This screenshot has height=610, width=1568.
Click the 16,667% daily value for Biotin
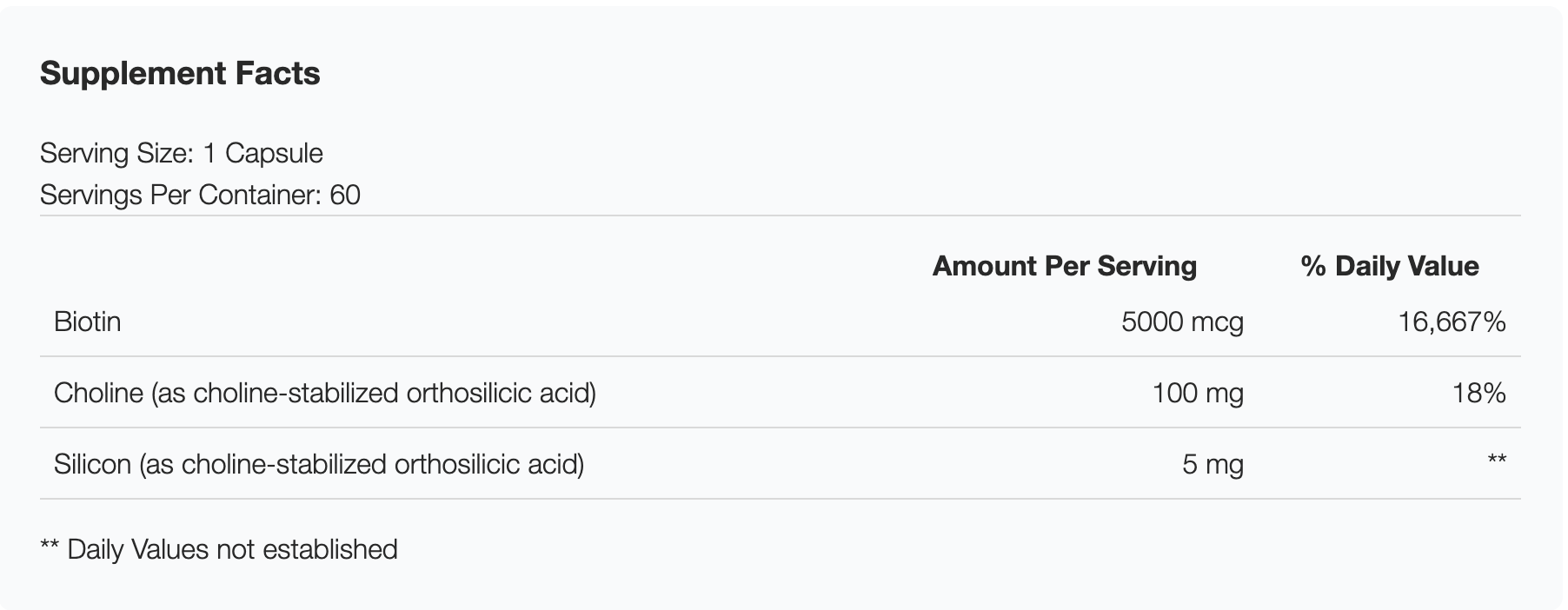[1452, 322]
